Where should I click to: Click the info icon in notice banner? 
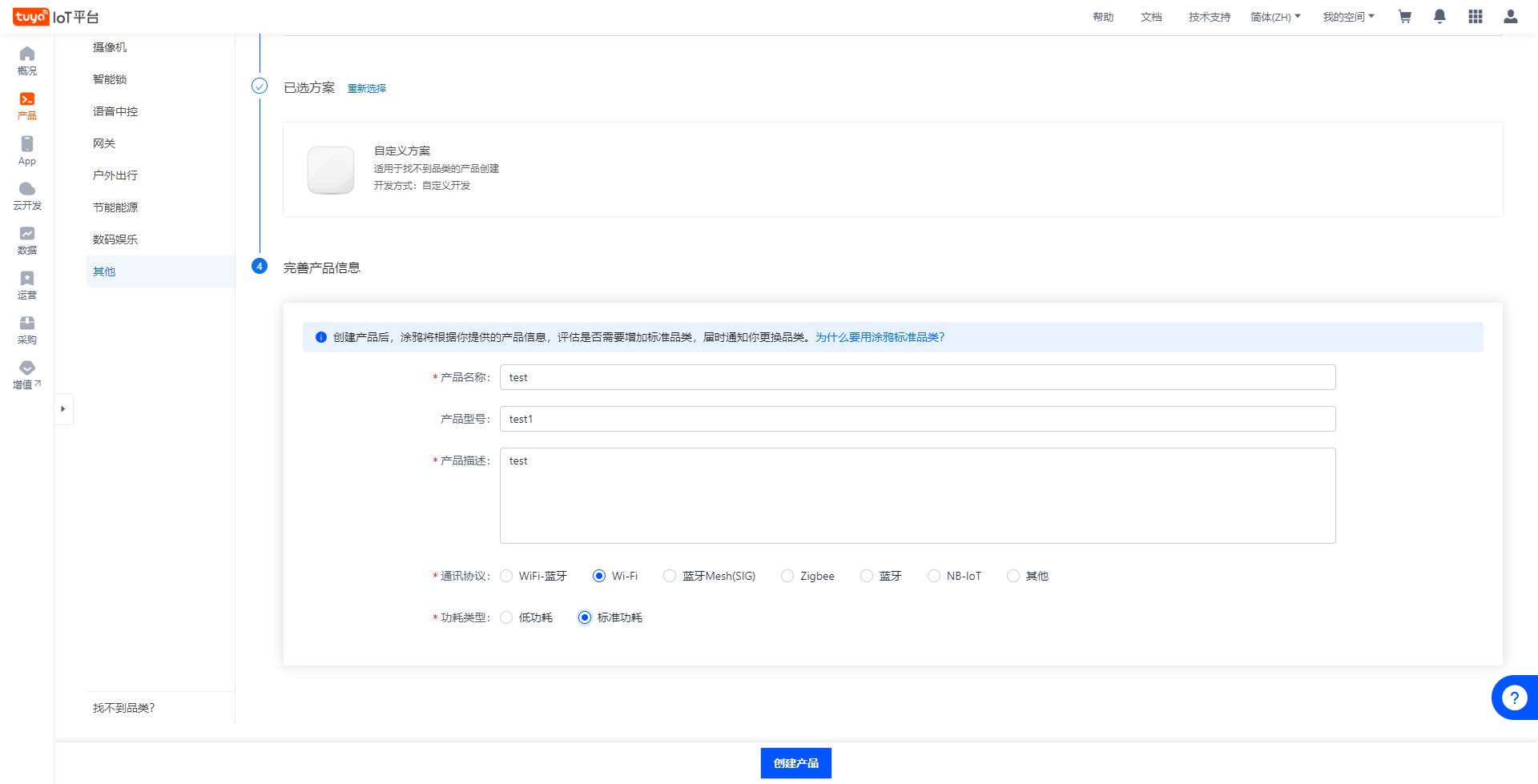tap(321, 337)
